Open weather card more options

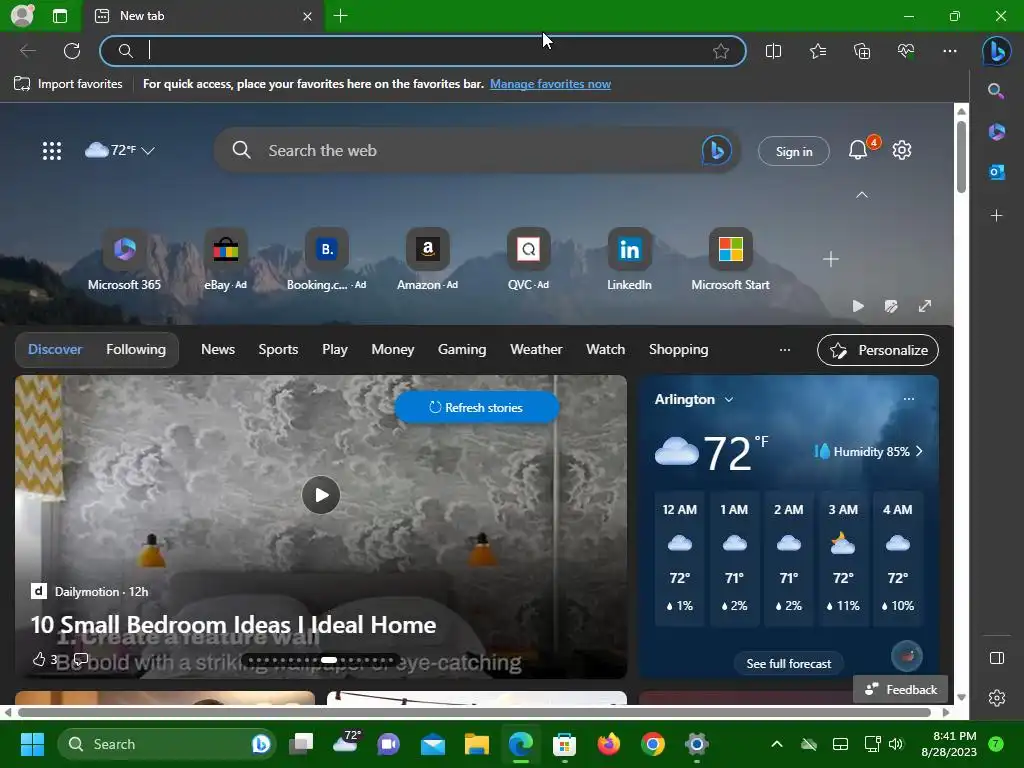point(908,399)
